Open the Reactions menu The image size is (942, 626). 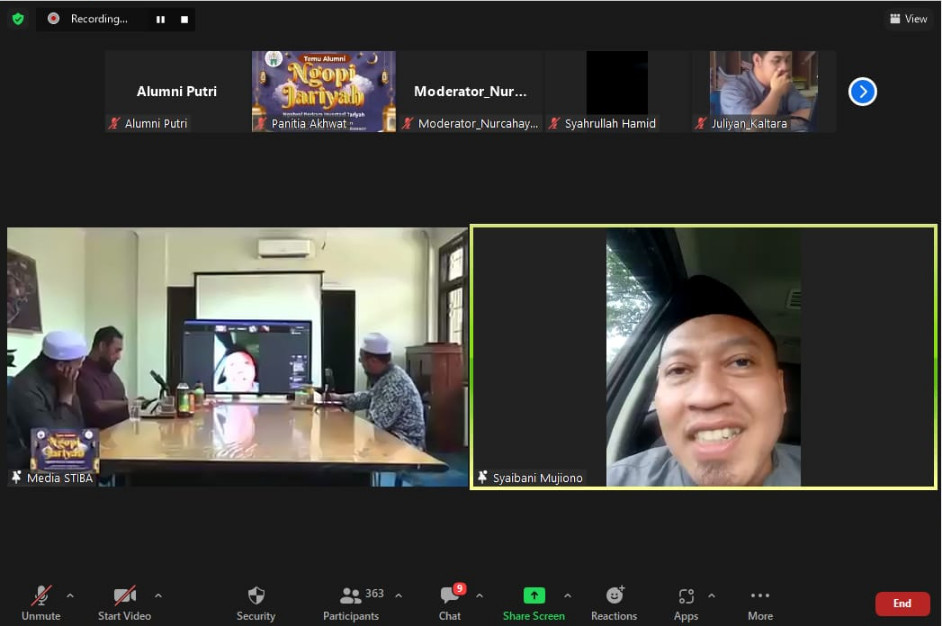(x=614, y=603)
